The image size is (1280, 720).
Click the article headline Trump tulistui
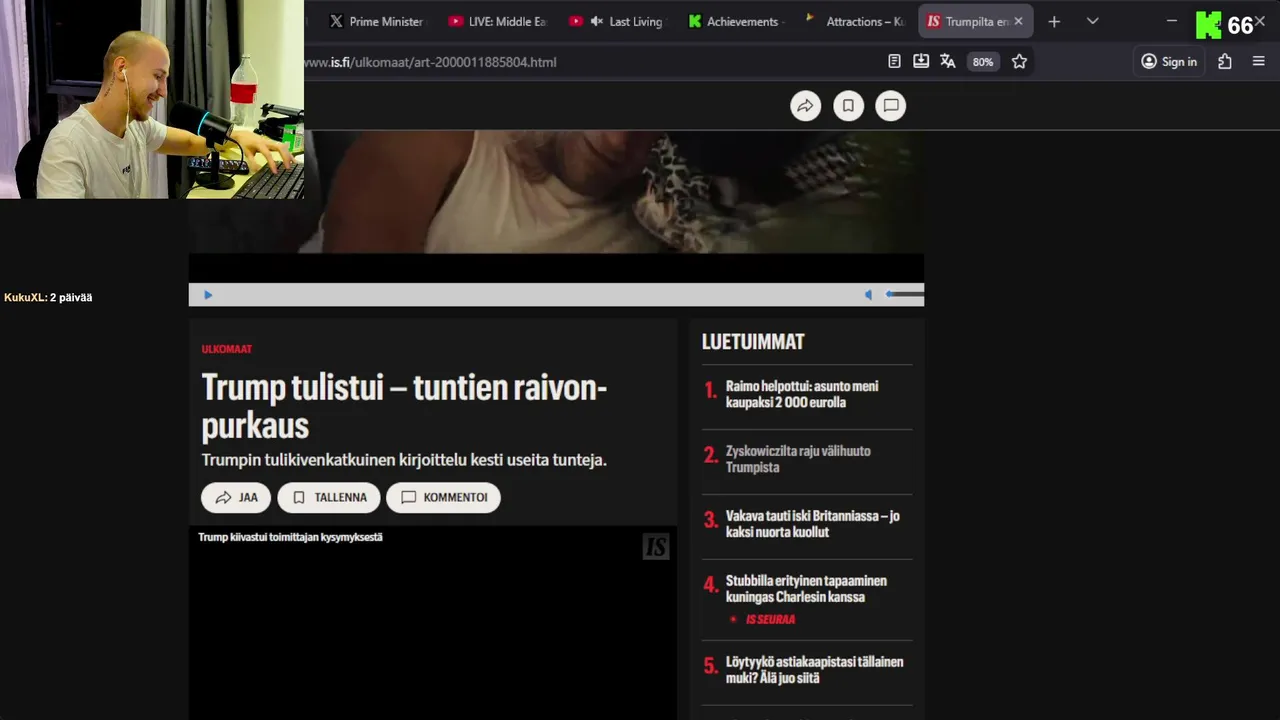click(404, 406)
